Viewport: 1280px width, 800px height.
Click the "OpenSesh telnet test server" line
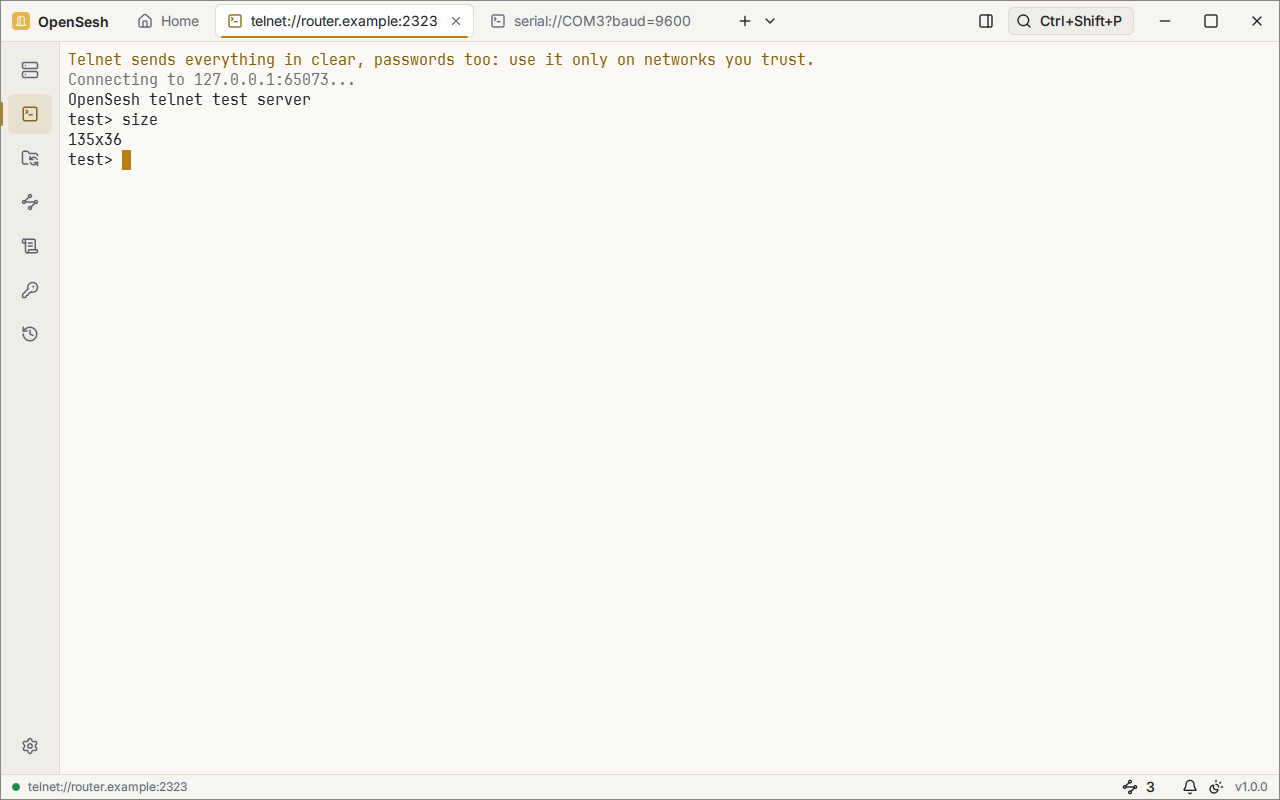(x=189, y=100)
